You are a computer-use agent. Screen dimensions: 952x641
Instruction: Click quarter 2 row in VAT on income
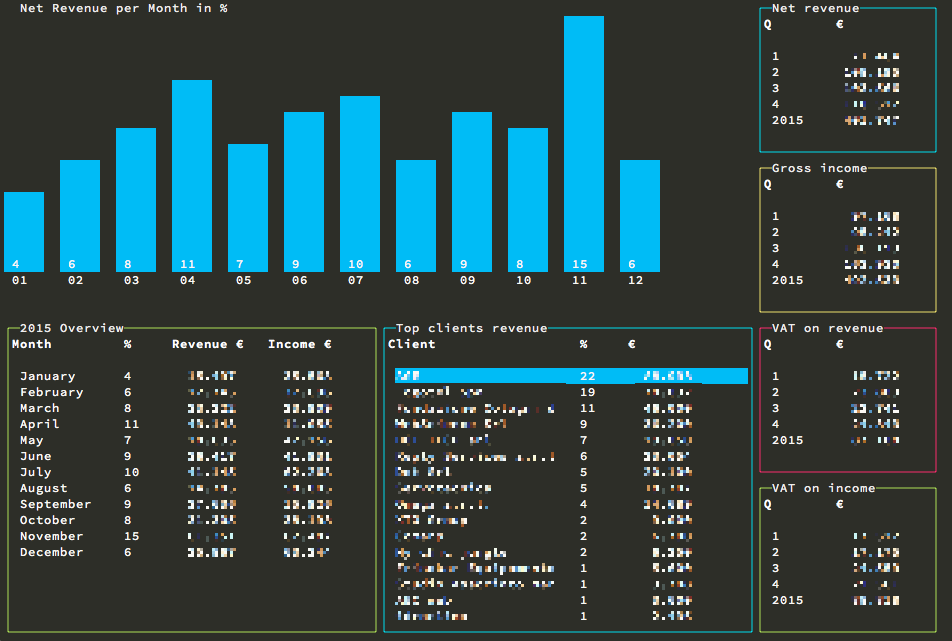(835, 552)
